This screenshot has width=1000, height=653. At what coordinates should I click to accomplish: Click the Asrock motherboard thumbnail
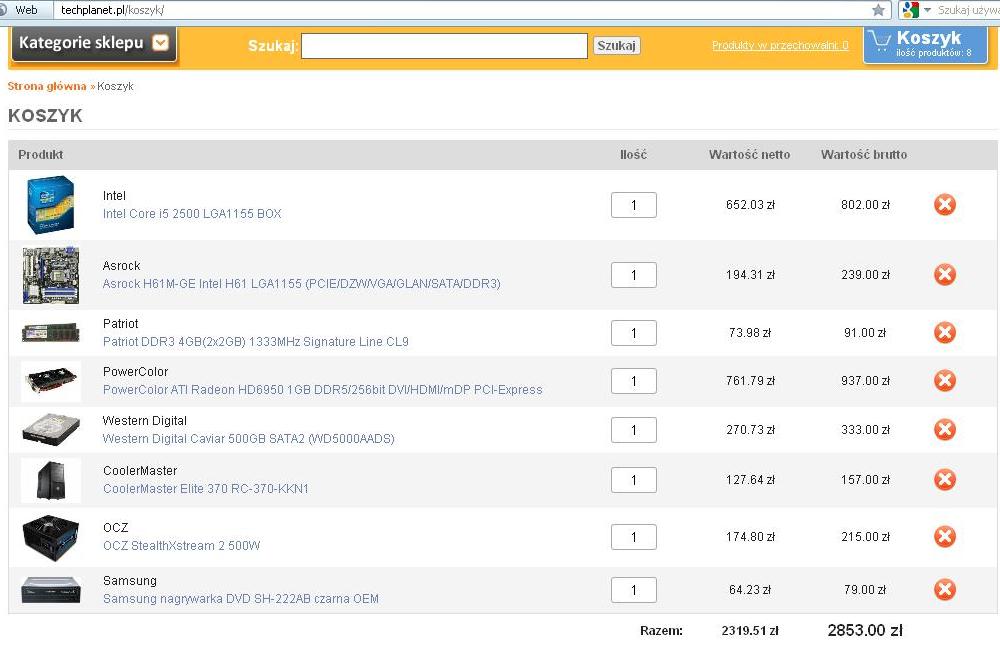tap(51, 275)
